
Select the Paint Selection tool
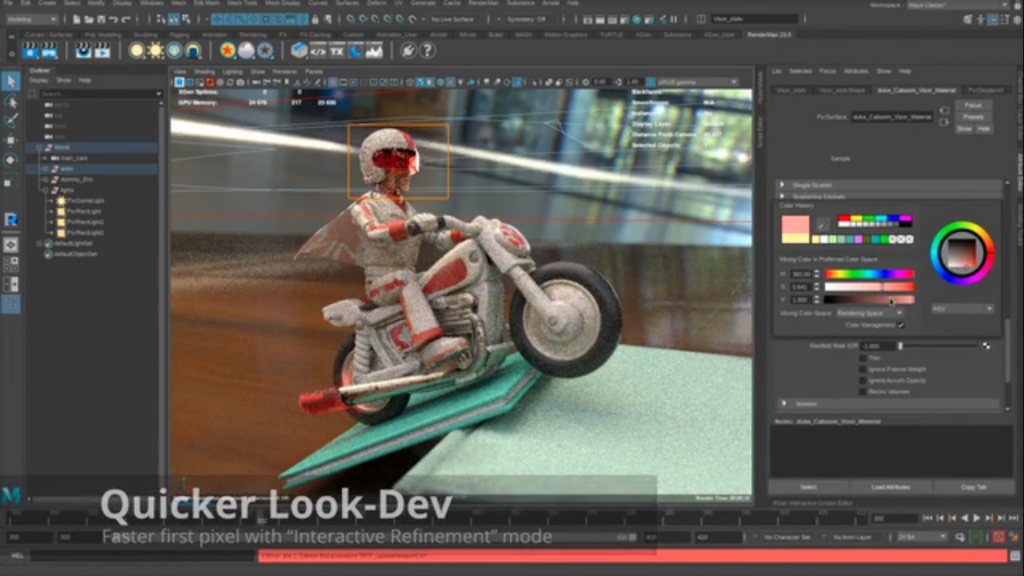pos(11,121)
